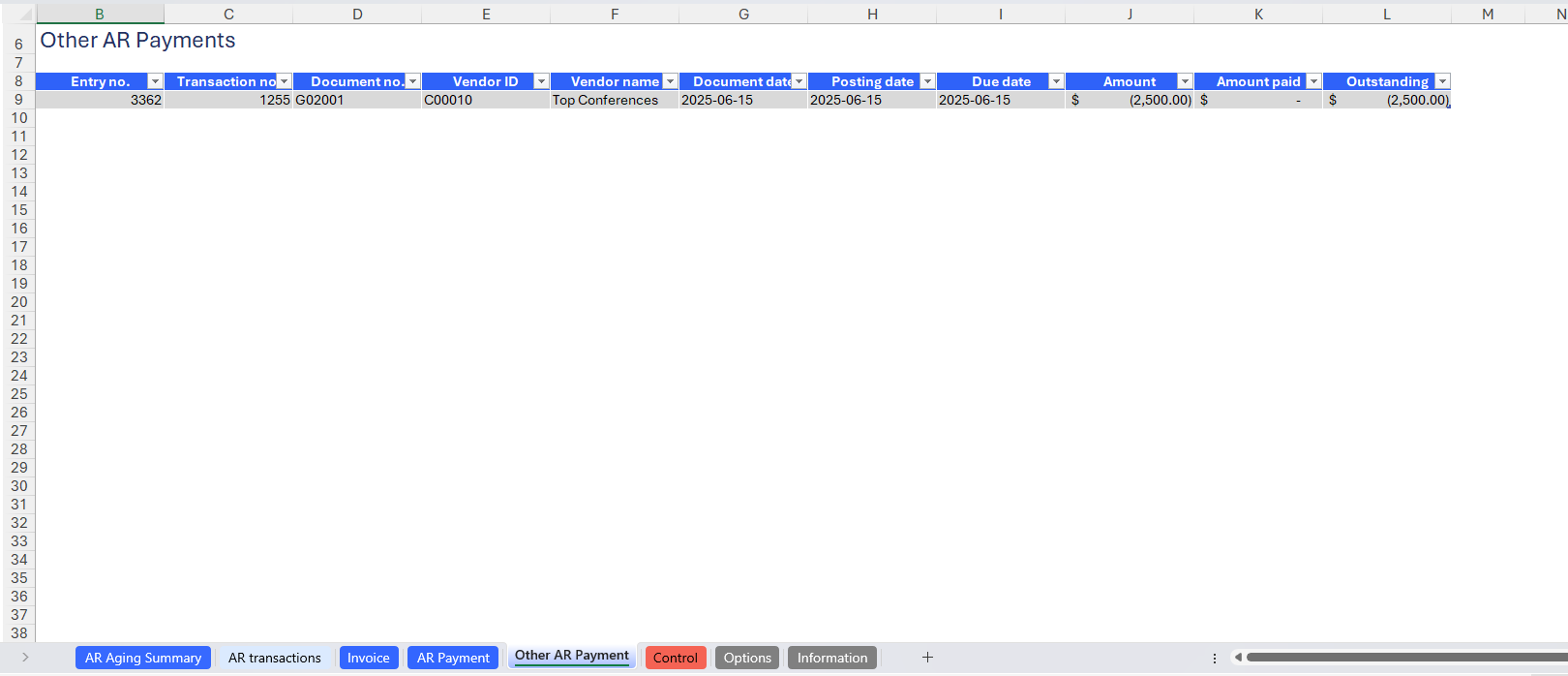1568x676 pixels.
Task: Open the AR transactions sheet tab
Action: click(x=275, y=658)
